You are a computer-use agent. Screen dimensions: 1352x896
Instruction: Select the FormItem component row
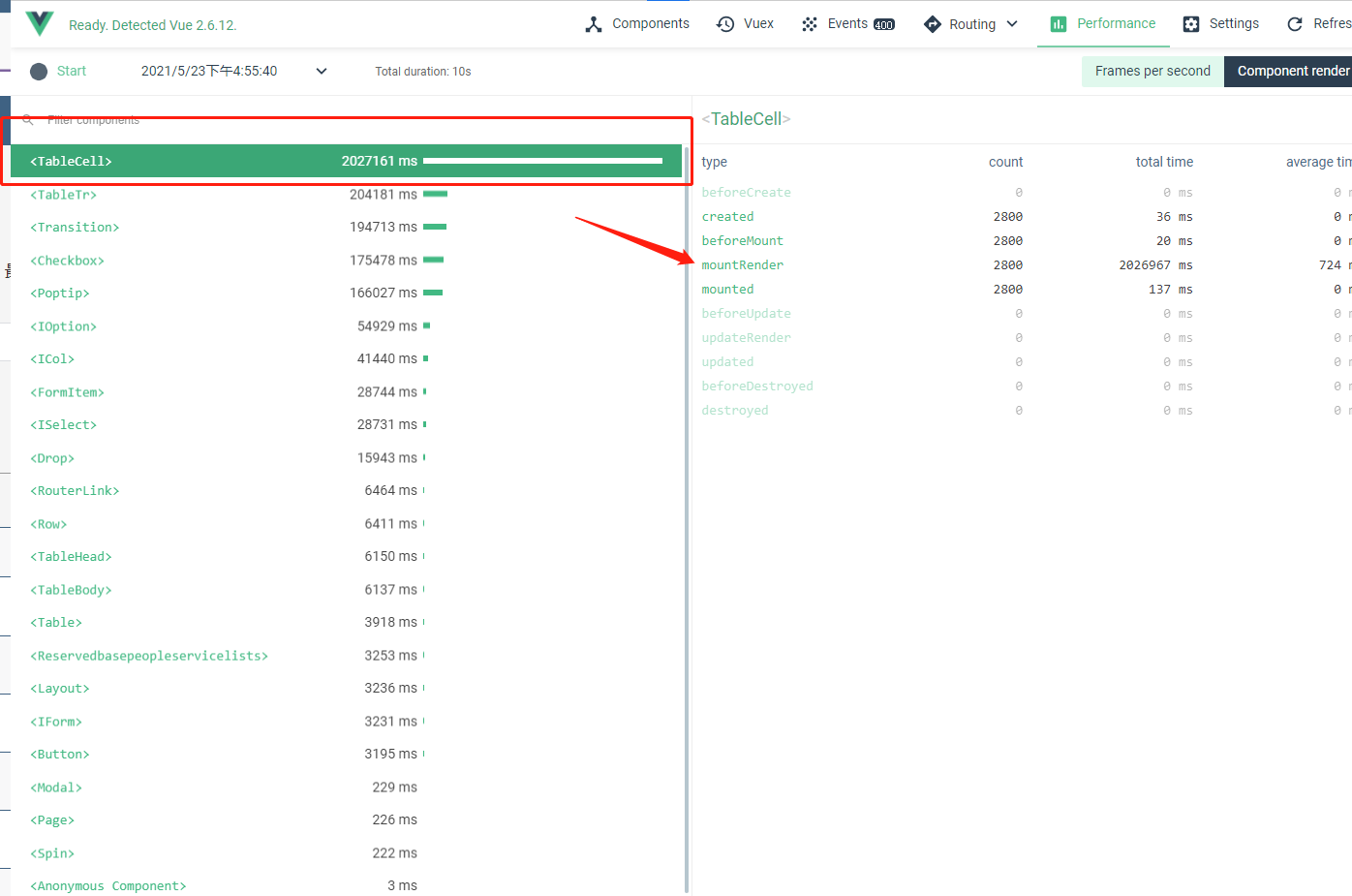(346, 392)
